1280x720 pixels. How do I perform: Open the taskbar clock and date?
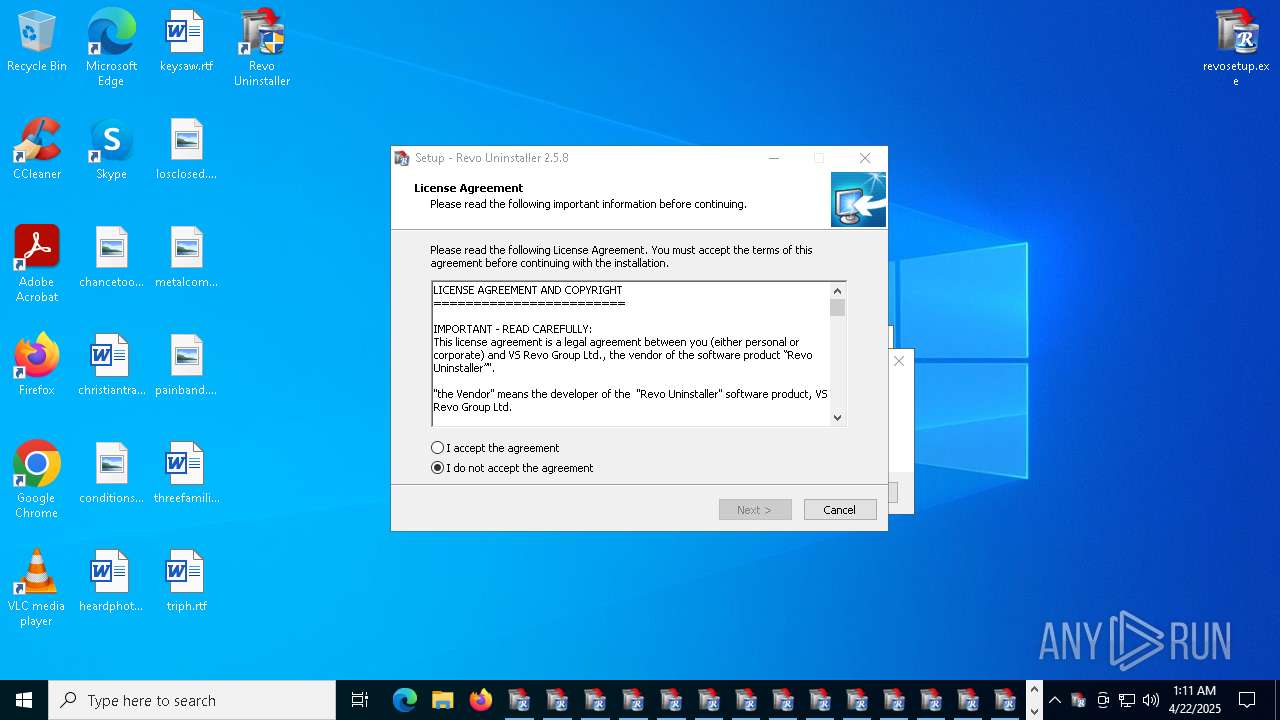(x=1195, y=700)
